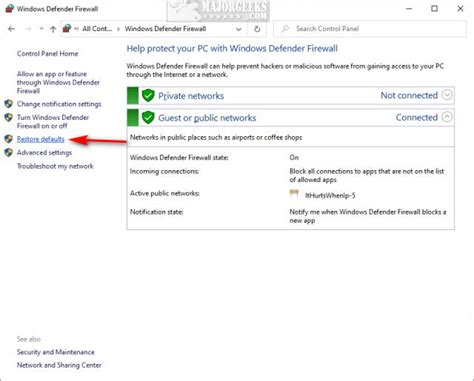Image resolution: width=474 pixels, height=381 pixels.
Task: Open Security and Maintenance
Action: point(56,352)
